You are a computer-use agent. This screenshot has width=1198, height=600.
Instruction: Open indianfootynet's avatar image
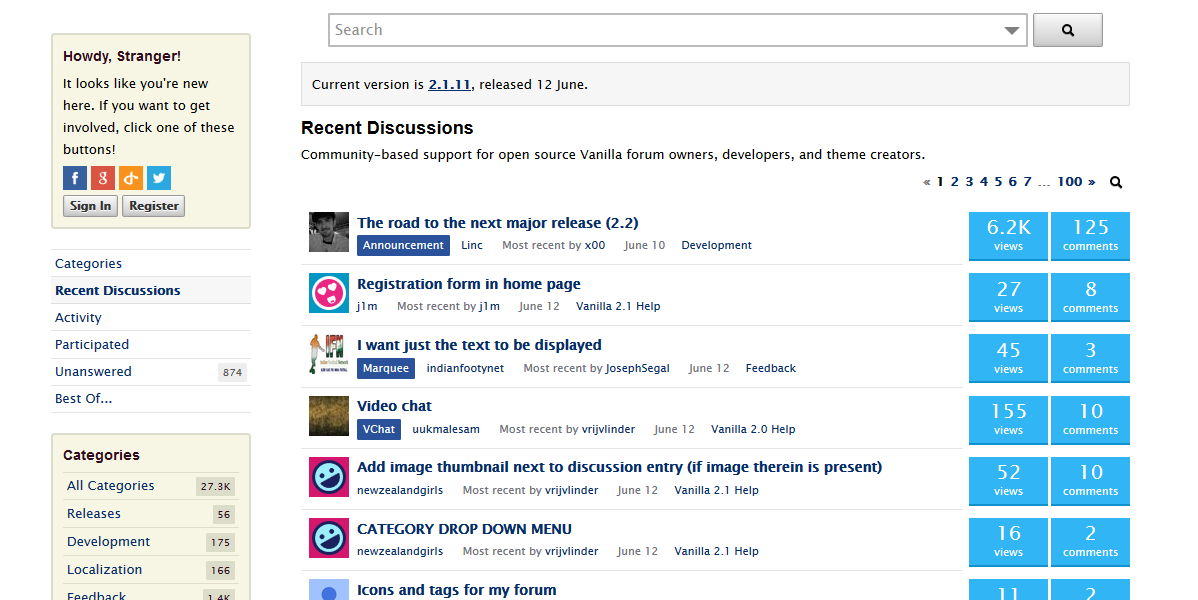coord(329,355)
